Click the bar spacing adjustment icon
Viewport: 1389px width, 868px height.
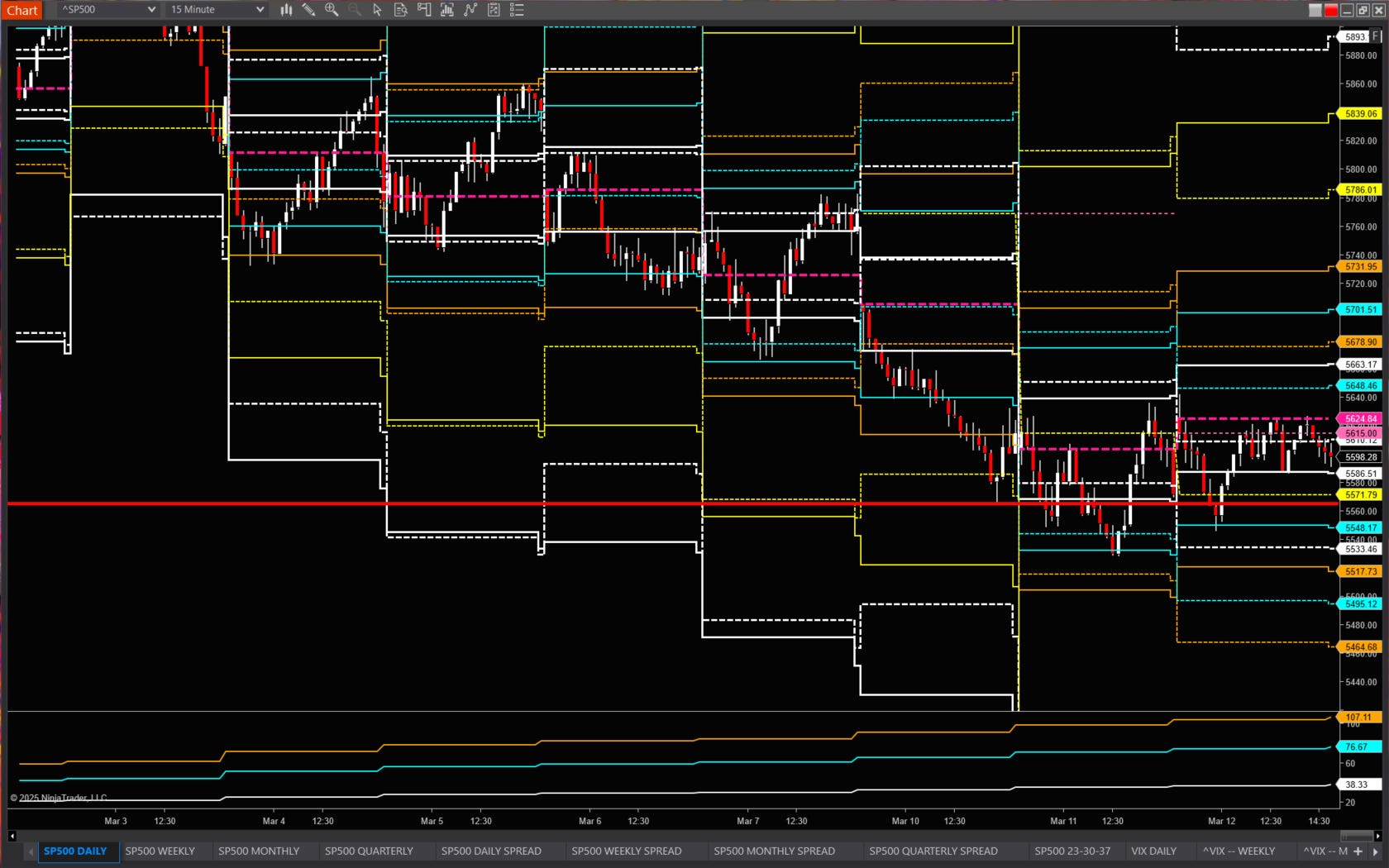pyautogui.click(x=447, y=9)
